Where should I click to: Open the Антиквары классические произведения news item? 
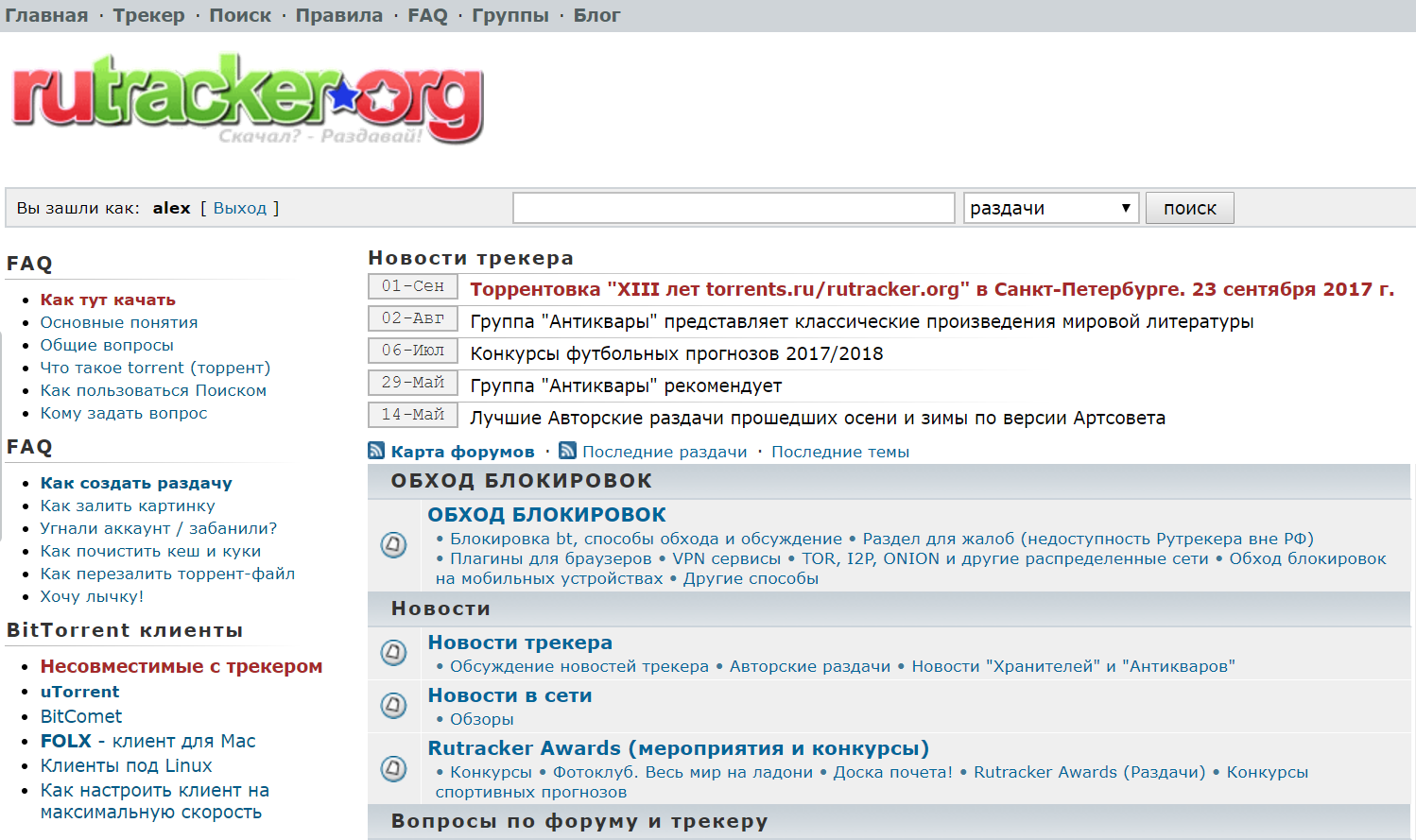click(862, 321)
